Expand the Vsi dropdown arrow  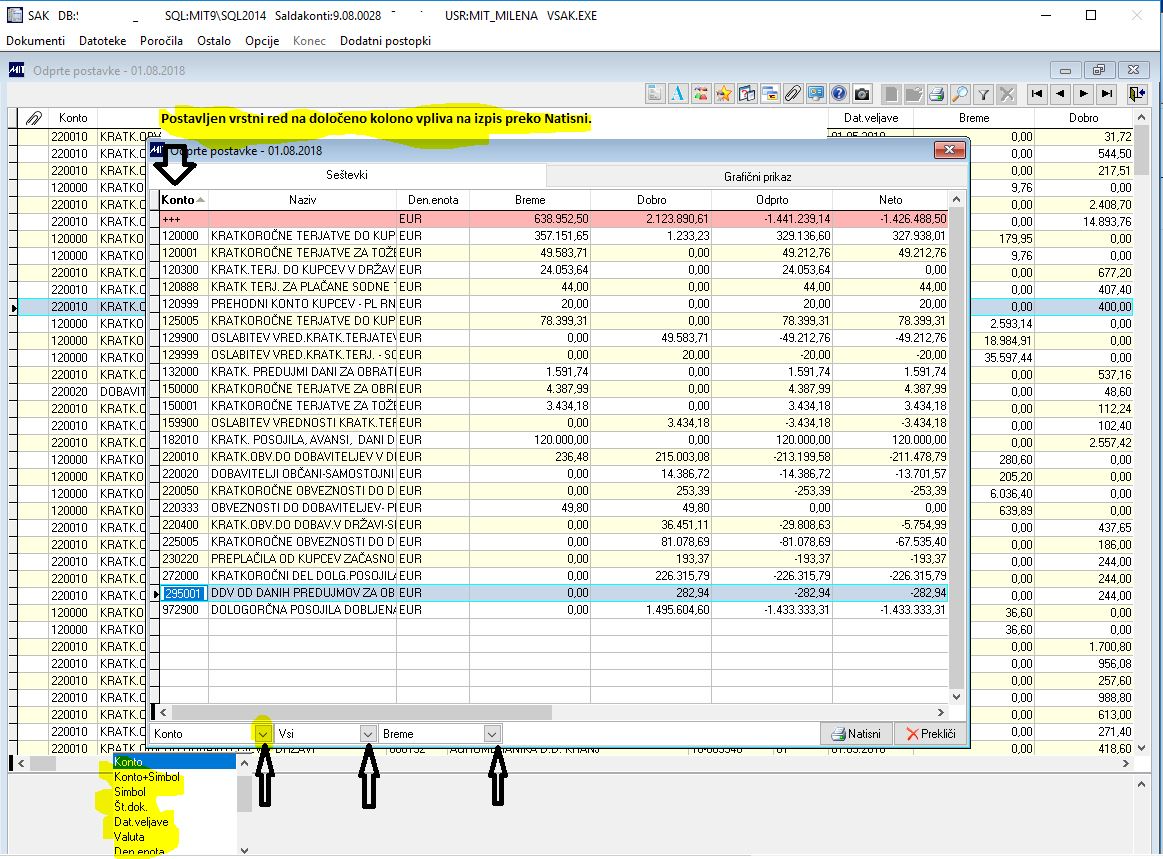[x=367, y=734]
